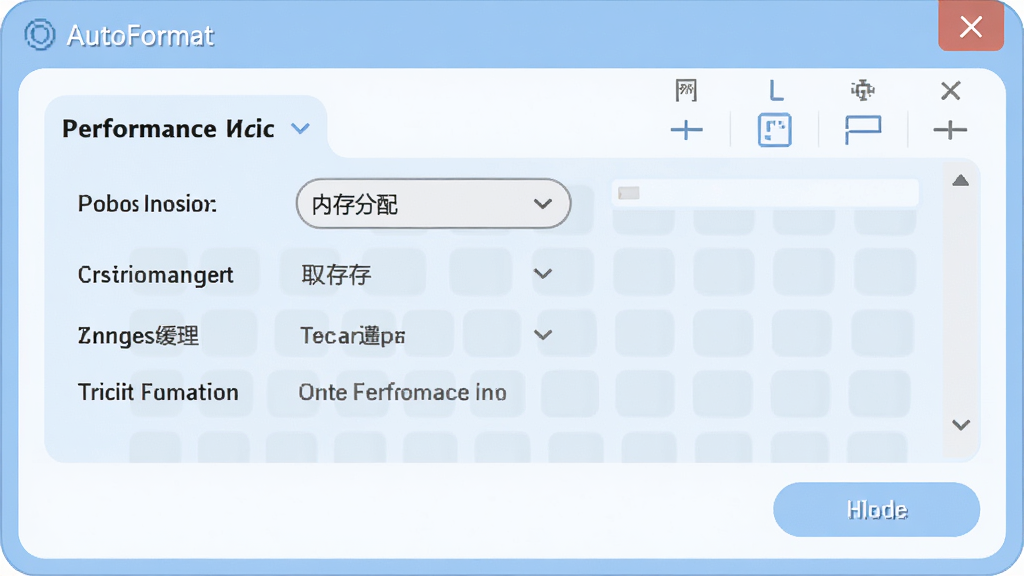
Task: Click the Performance tab title
Action: [x=168, y=129]
